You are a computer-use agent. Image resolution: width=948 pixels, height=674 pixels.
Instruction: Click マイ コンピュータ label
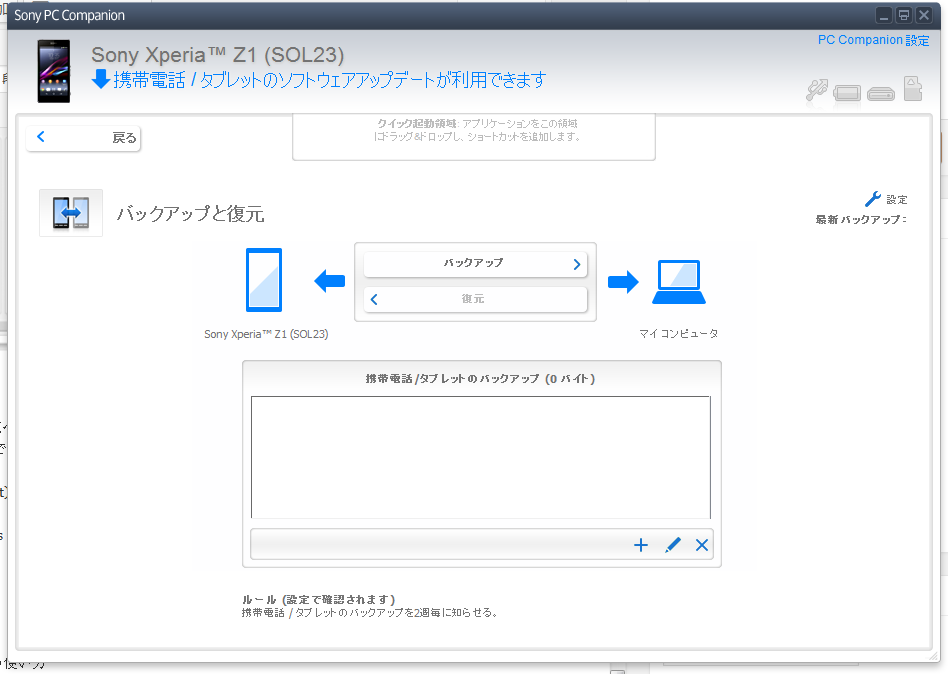[678, 334]
